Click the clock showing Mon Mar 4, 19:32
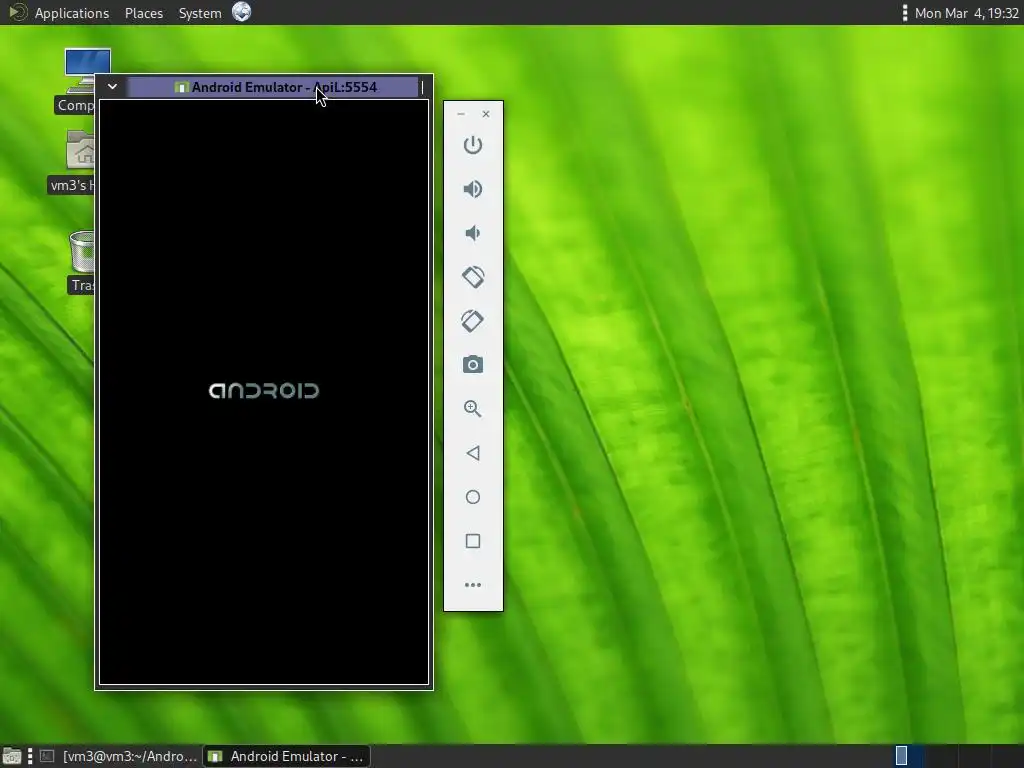This screenshot has width=1024, height=768. coord(967,13)
